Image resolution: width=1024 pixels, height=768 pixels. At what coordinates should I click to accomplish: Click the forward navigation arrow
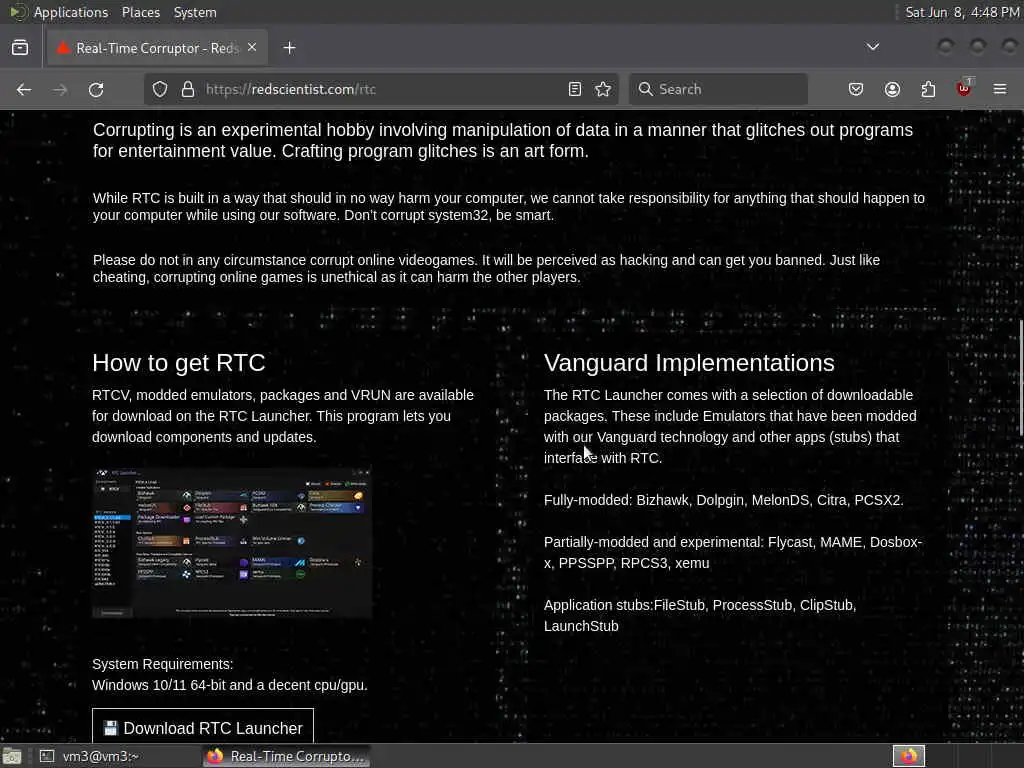(x=60, y=89)
